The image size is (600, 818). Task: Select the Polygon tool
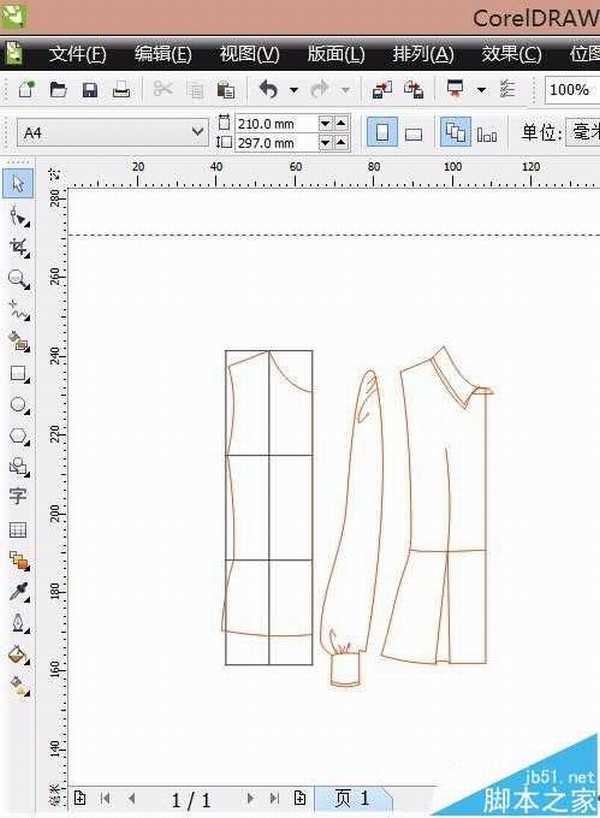click(18, 436)
